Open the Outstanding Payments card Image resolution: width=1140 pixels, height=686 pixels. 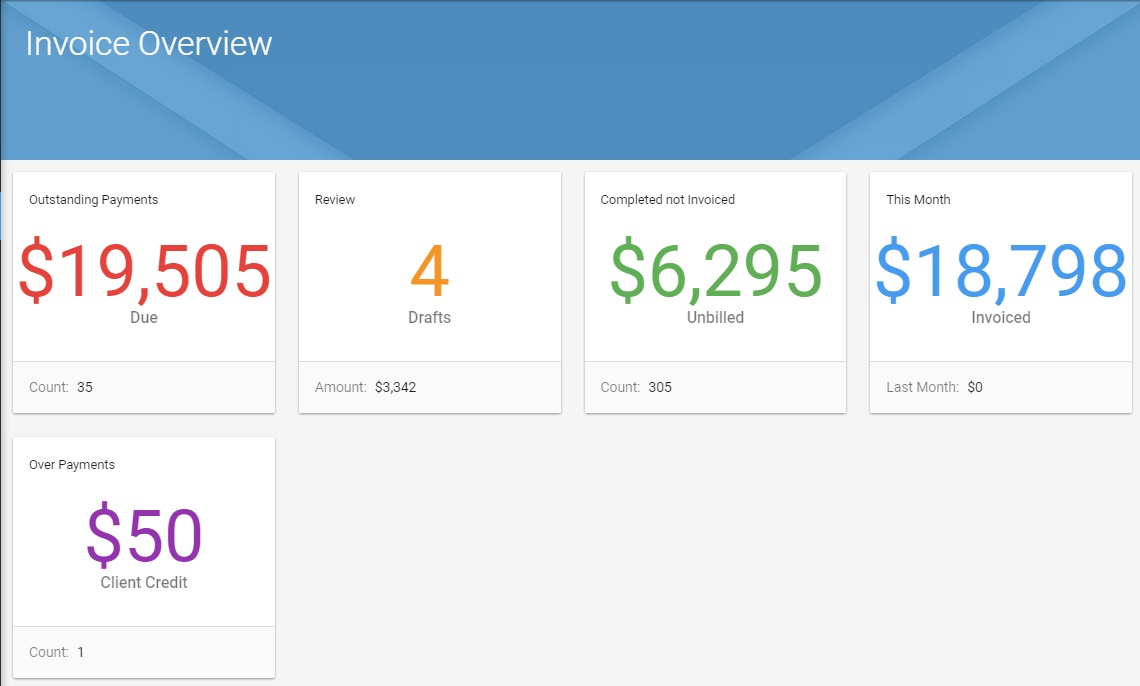click(144, 292)
